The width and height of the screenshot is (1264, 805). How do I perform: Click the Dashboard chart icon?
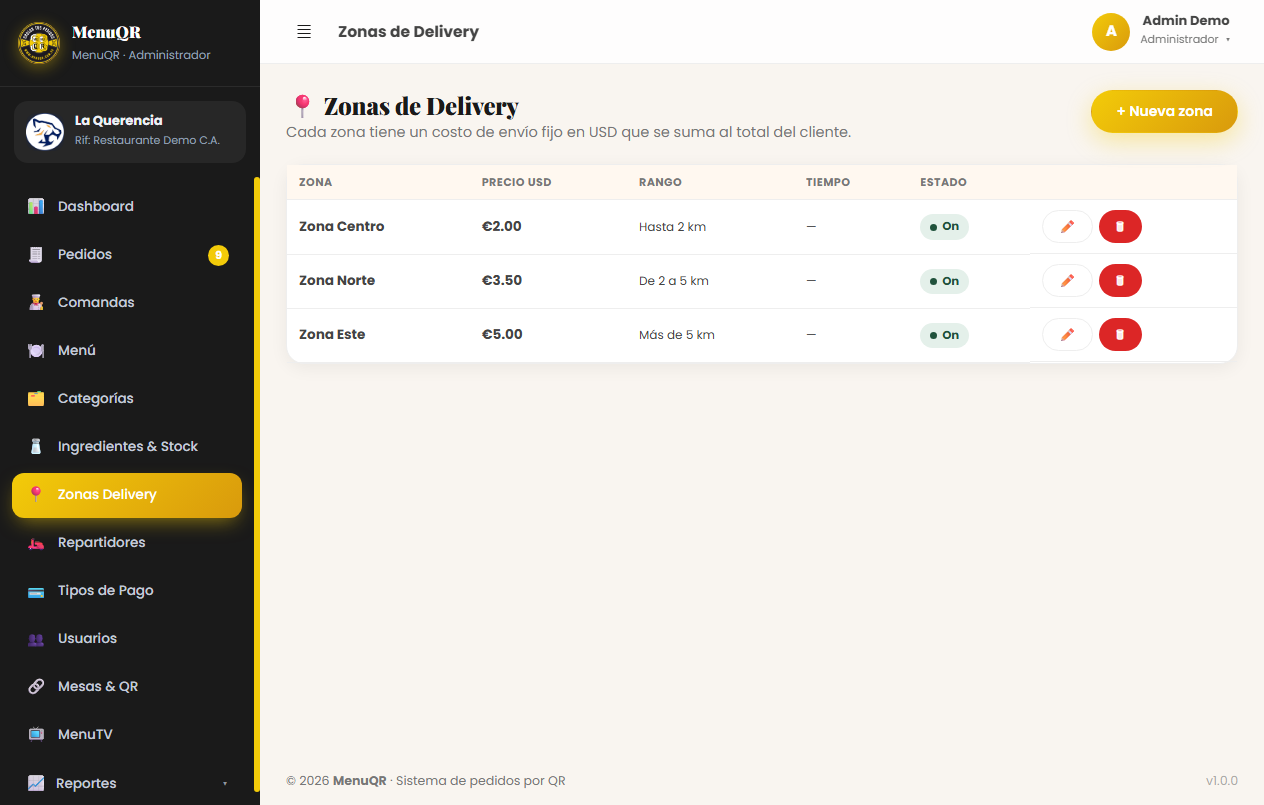[x=36, y=206]
